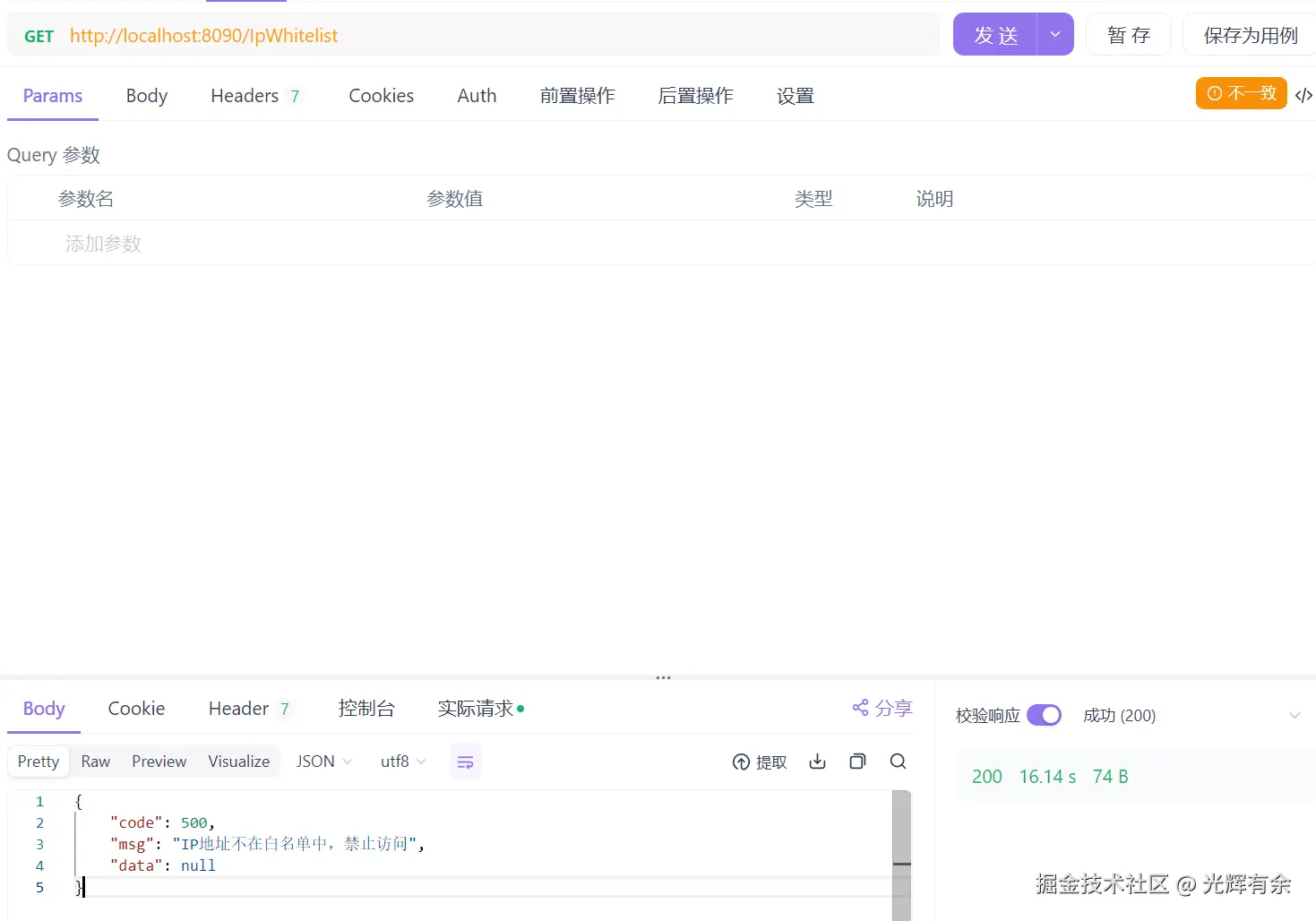Open the 发送 button dropdown arrow
Image resolution: width=1316 pixels, height=921 pixels.
click(x=1055, y=34)
